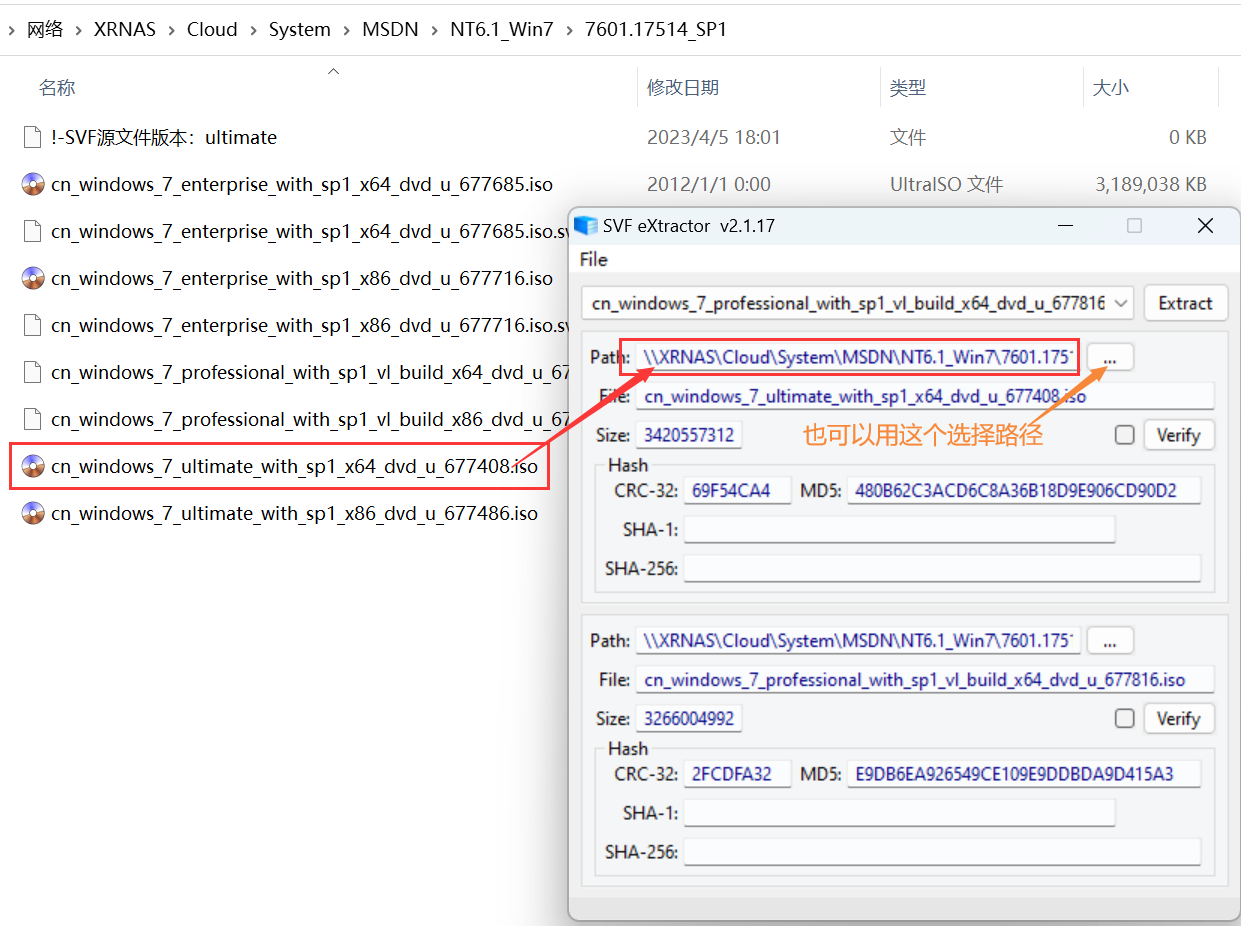Viewport: 1241px width, 926px height.
Task: Select the ultimate x86 ISO disc icon
Action: [x=33, y=513]
